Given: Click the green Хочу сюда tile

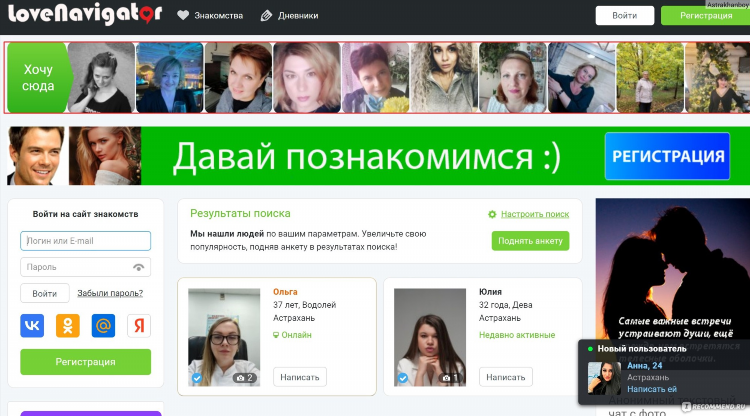Looking at the screenshot, I should tap(38, 77).
